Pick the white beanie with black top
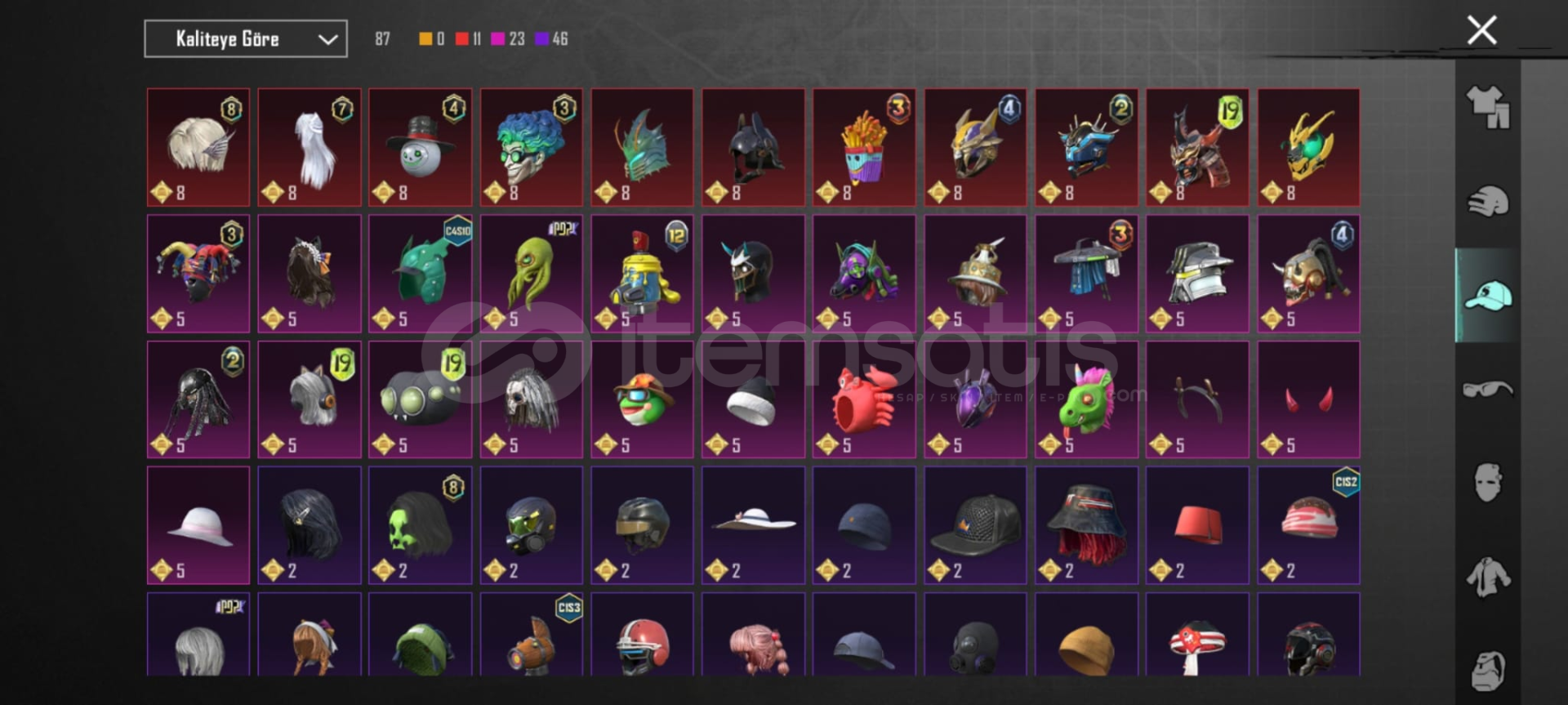The image size is (1568, 705). tap(753, 399)
